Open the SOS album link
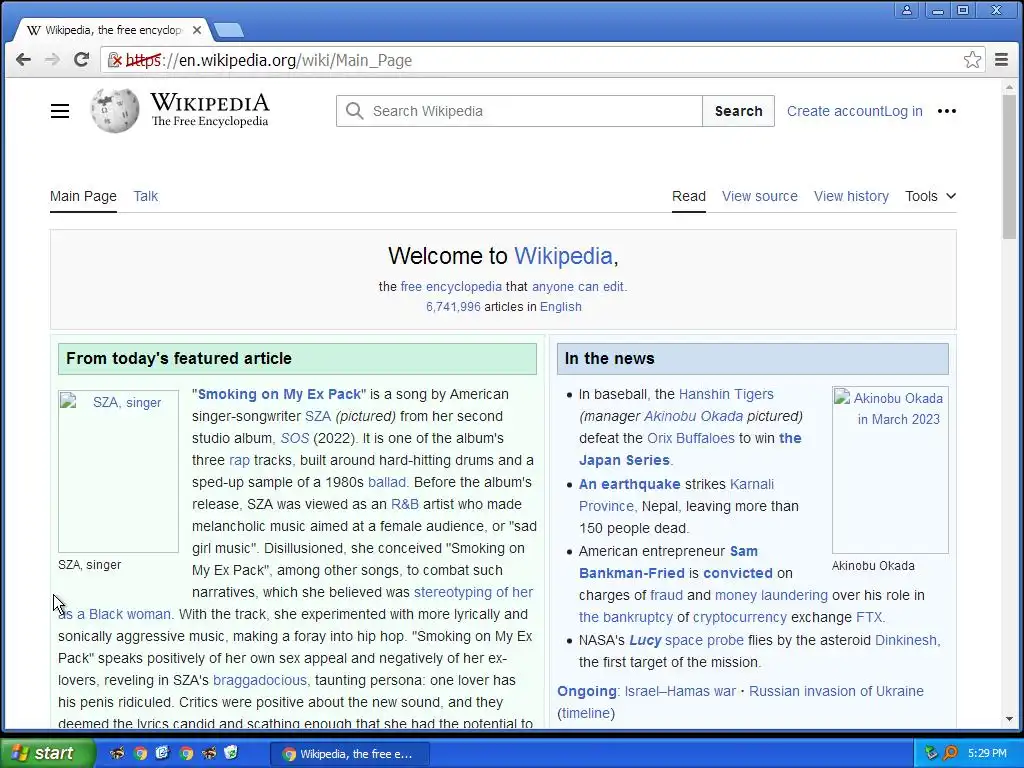 click(x=295, y=438)
